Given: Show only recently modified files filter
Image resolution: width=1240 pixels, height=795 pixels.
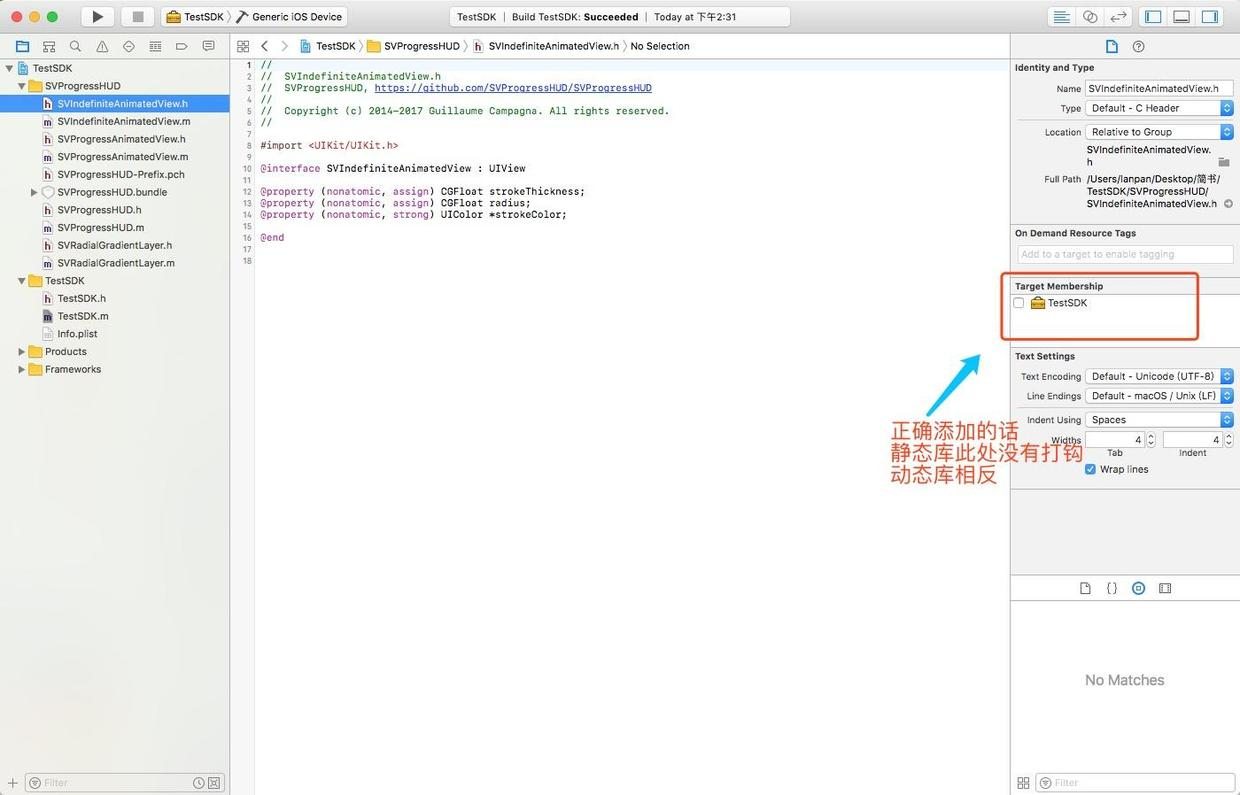Looking at the screenshot, I should pos(199,783).
